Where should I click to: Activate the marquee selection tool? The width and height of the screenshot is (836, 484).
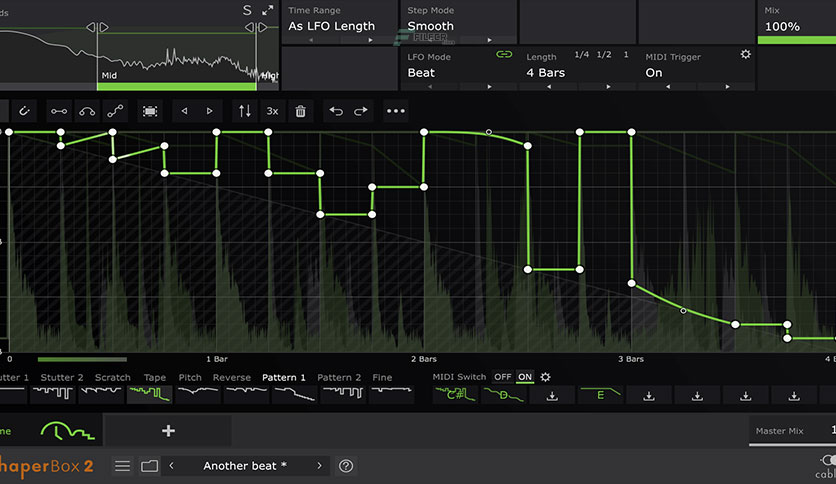click(149, 111)
